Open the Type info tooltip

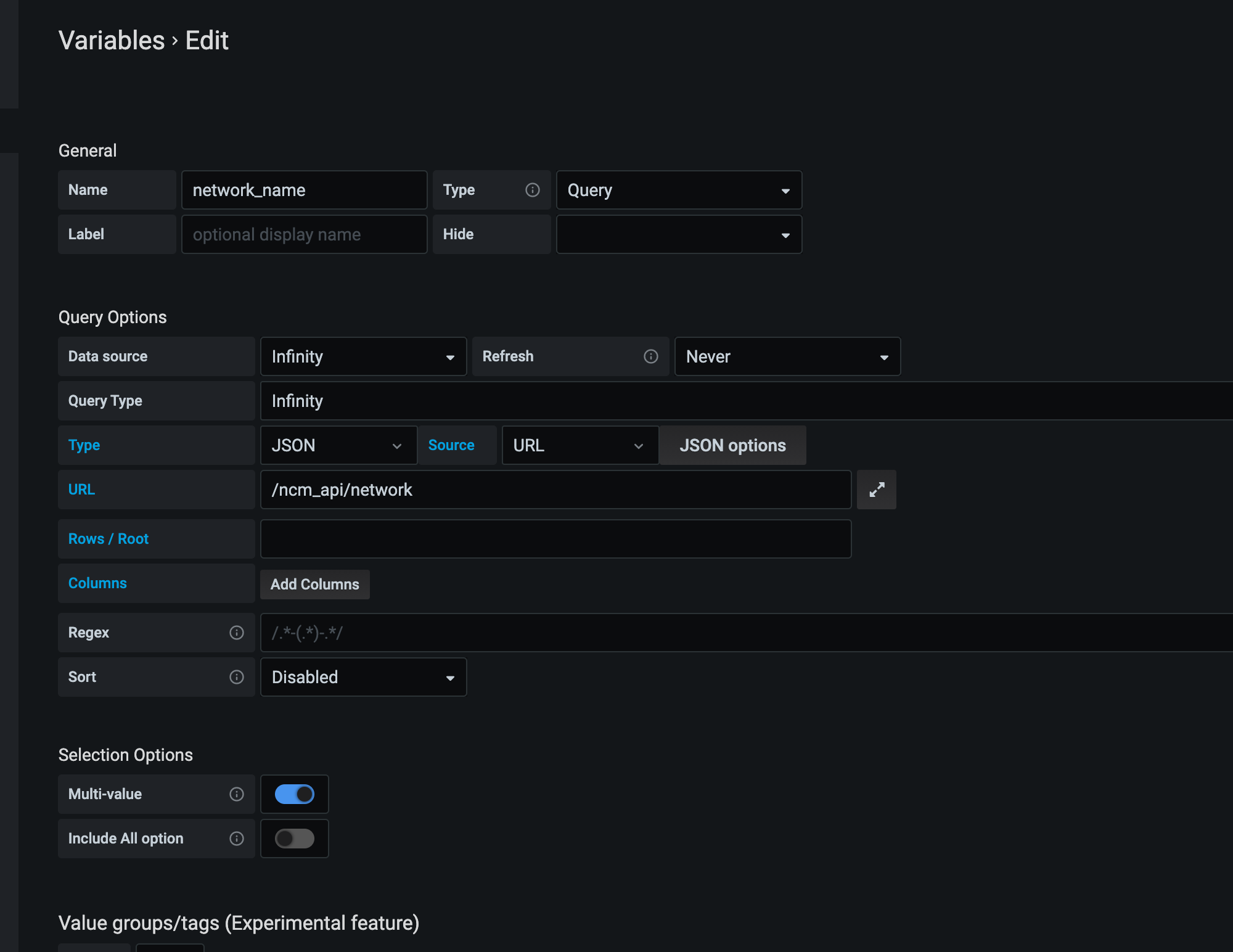(533, 190)
